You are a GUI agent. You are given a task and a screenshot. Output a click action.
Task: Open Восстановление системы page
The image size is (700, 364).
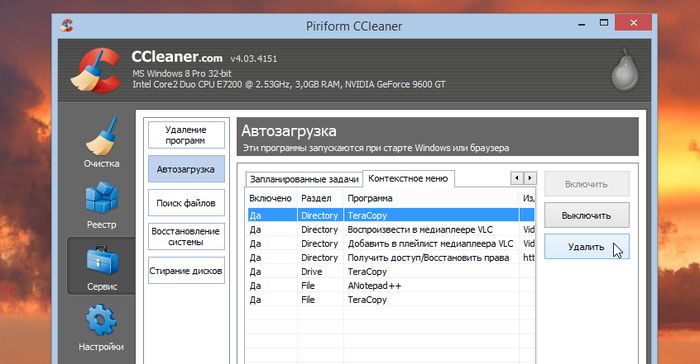[186, 236]
